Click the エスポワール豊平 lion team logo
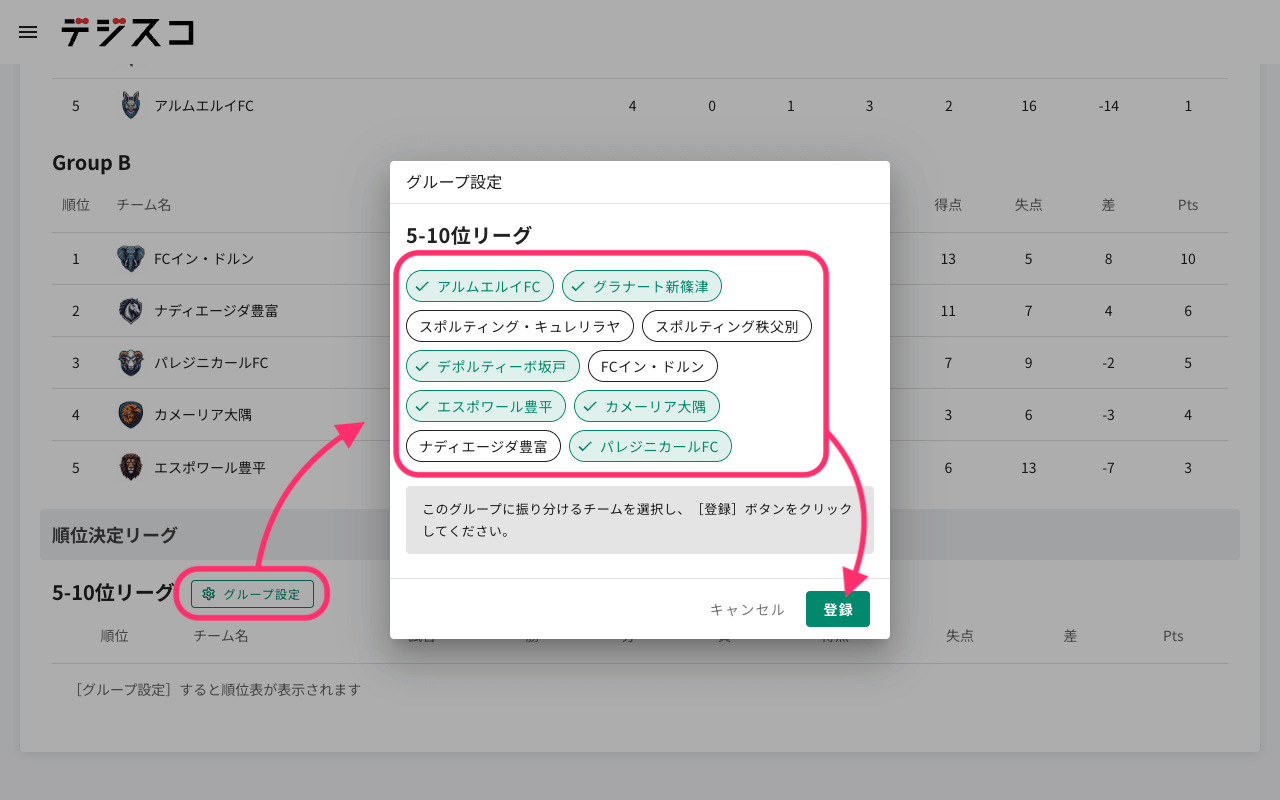 tap(130, 467)
